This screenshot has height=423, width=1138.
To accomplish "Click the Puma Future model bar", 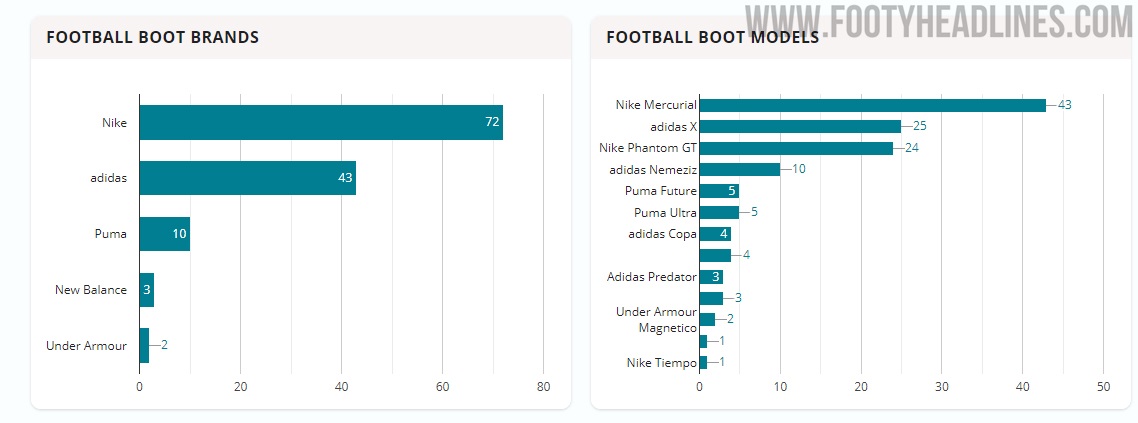I will (x=719, y=191).
